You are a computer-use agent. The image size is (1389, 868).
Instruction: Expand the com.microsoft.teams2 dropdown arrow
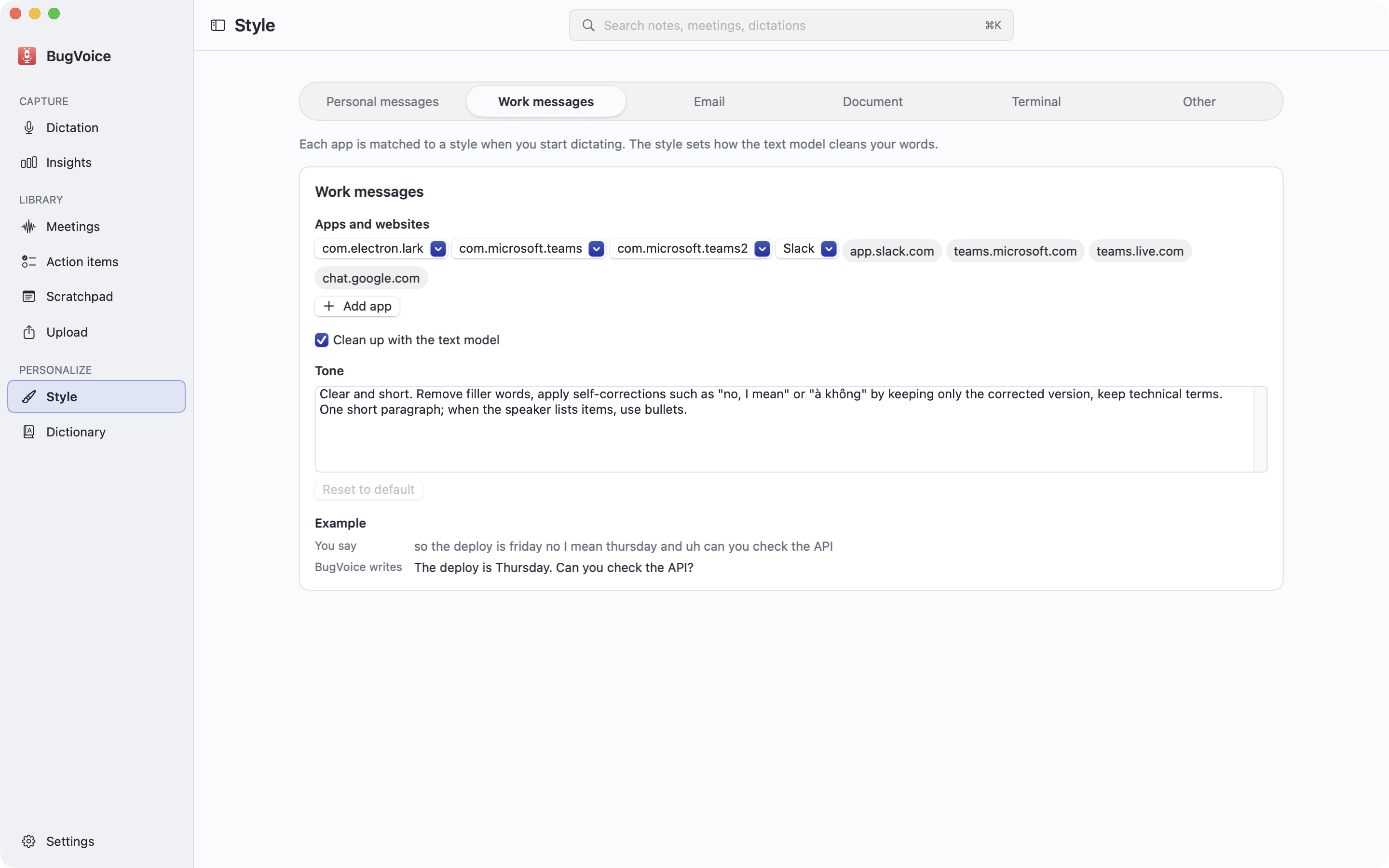(x=762, y=248)
